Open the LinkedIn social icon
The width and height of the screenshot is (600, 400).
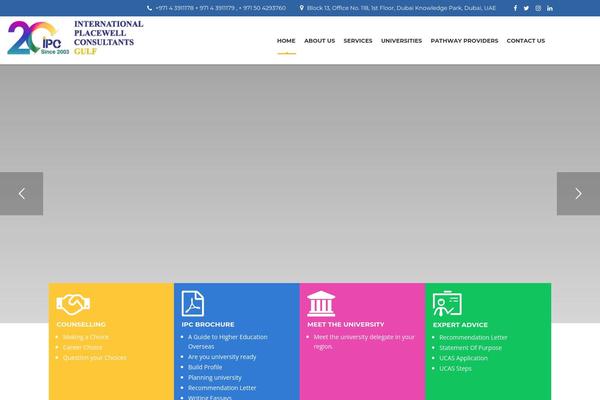pyautogui.click(x=550, y=8)
